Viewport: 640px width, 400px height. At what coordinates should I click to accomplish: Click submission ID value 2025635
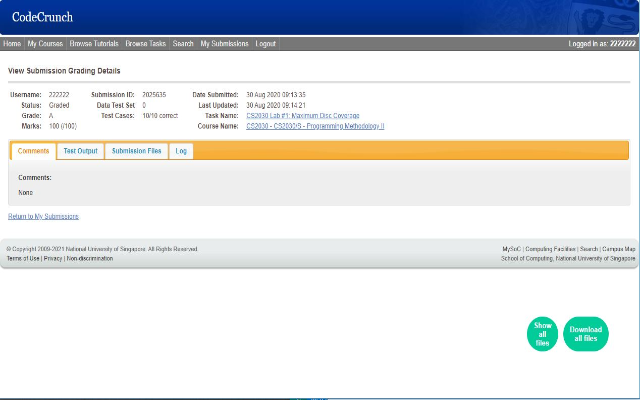(154, 95)
